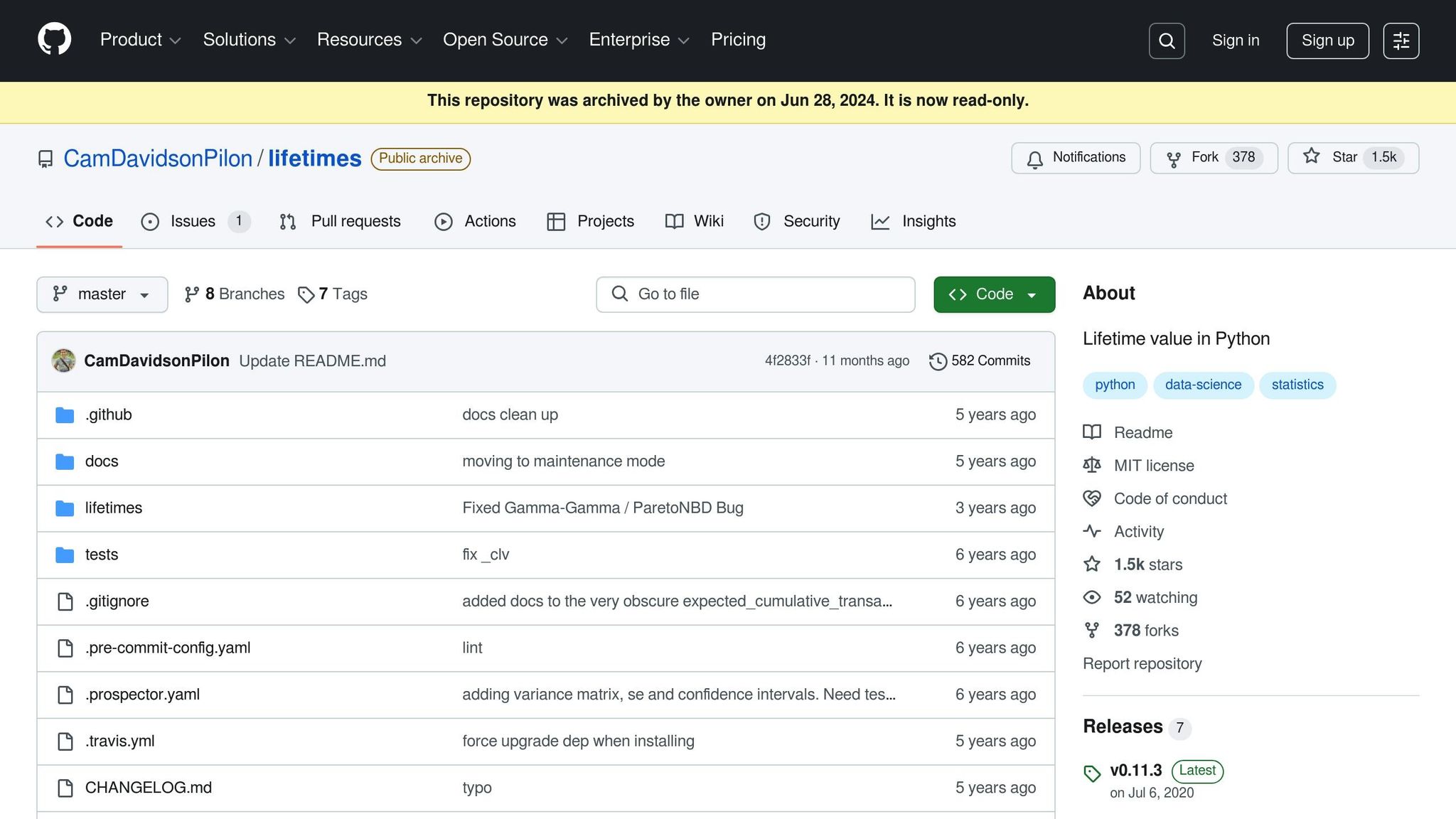Expand the Open Source menu
This screenshot has height=819, width=1456.
pyautogui.click(x=505, y=40)
